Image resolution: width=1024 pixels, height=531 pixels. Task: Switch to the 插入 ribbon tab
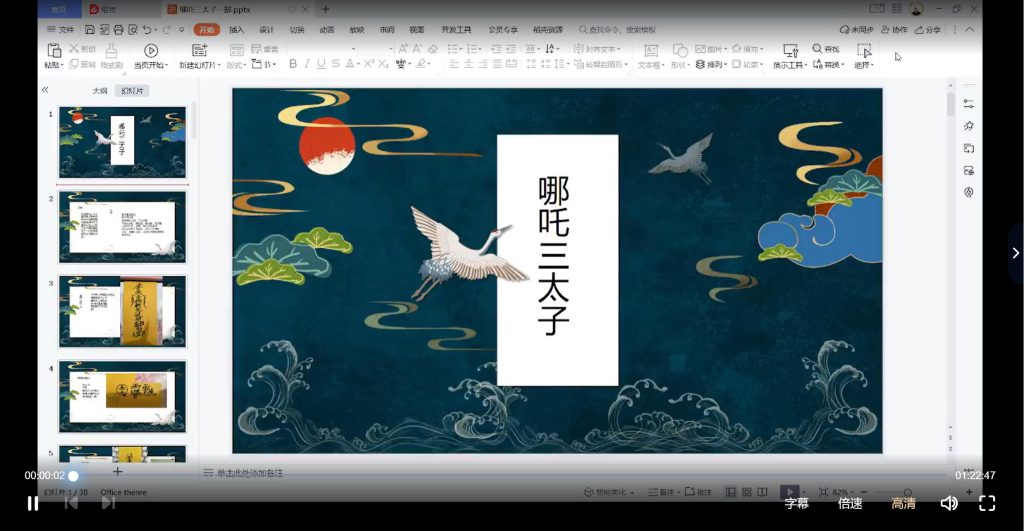236,30
